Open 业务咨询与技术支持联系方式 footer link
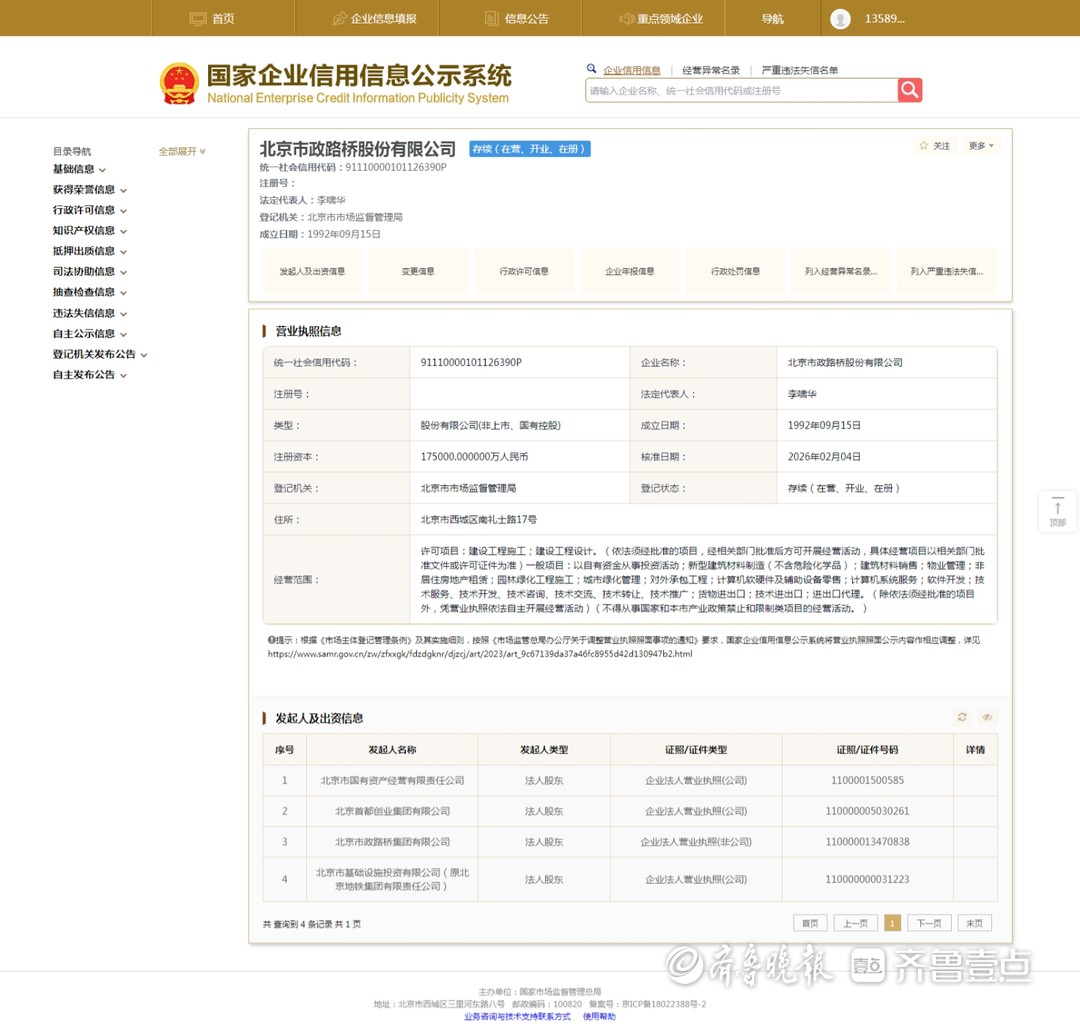 pyautogui.click(x=517, y=1016)
